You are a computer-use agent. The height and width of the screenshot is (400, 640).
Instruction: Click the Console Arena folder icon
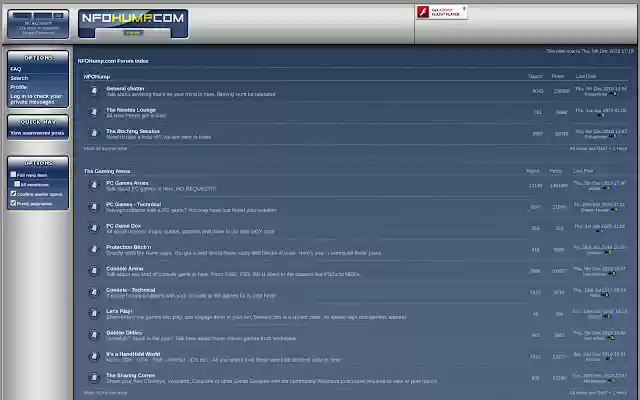pos(94,271)
